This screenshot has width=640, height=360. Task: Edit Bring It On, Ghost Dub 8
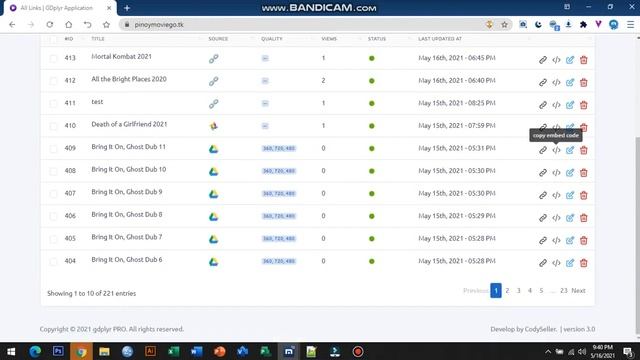point(570,218)
